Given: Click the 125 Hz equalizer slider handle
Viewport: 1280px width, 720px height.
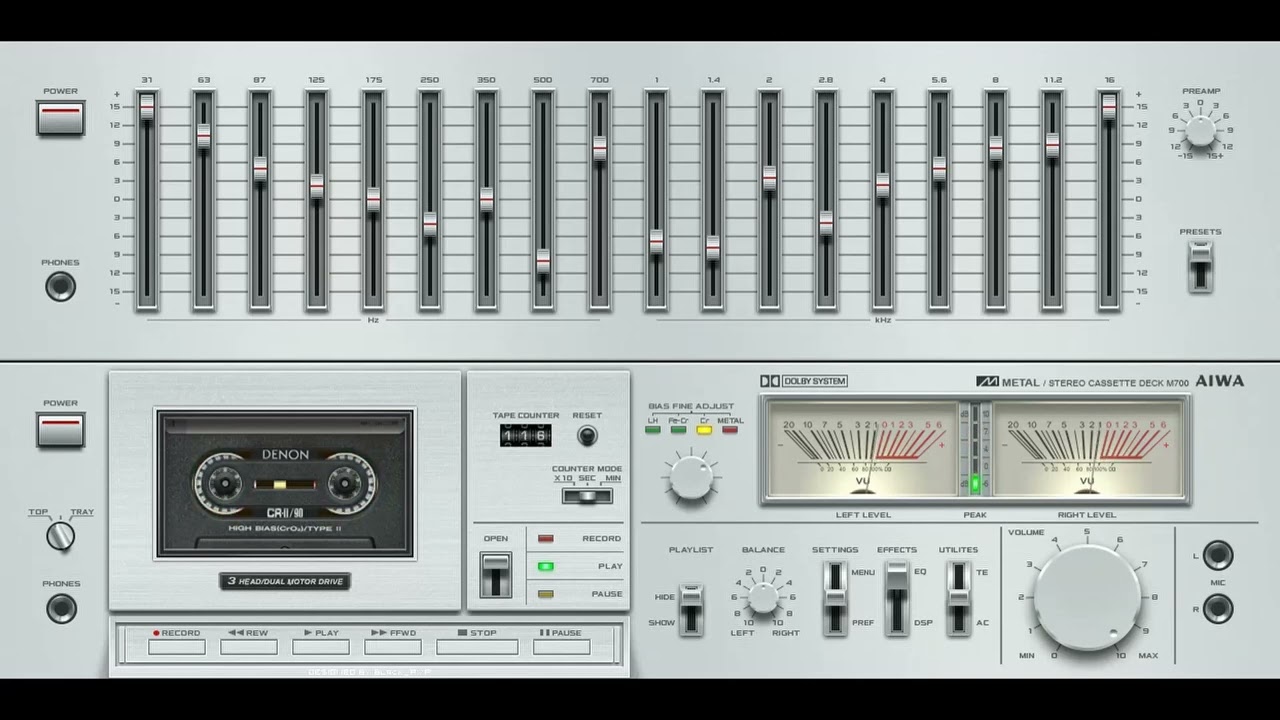Looking at the screenshot, I should 317,186.
